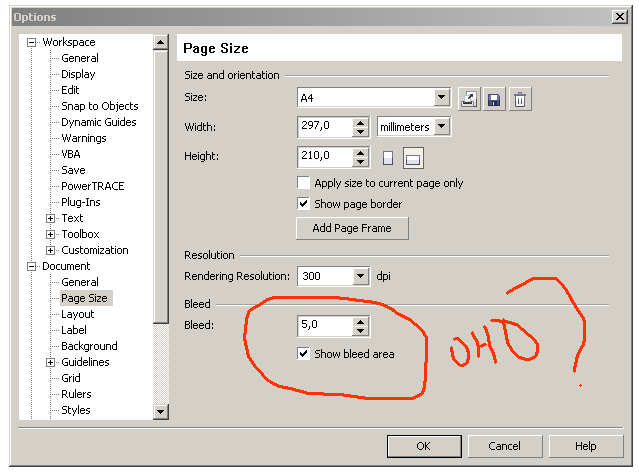
Task: Click the Cancel button
Action: [x=504, y=446]
